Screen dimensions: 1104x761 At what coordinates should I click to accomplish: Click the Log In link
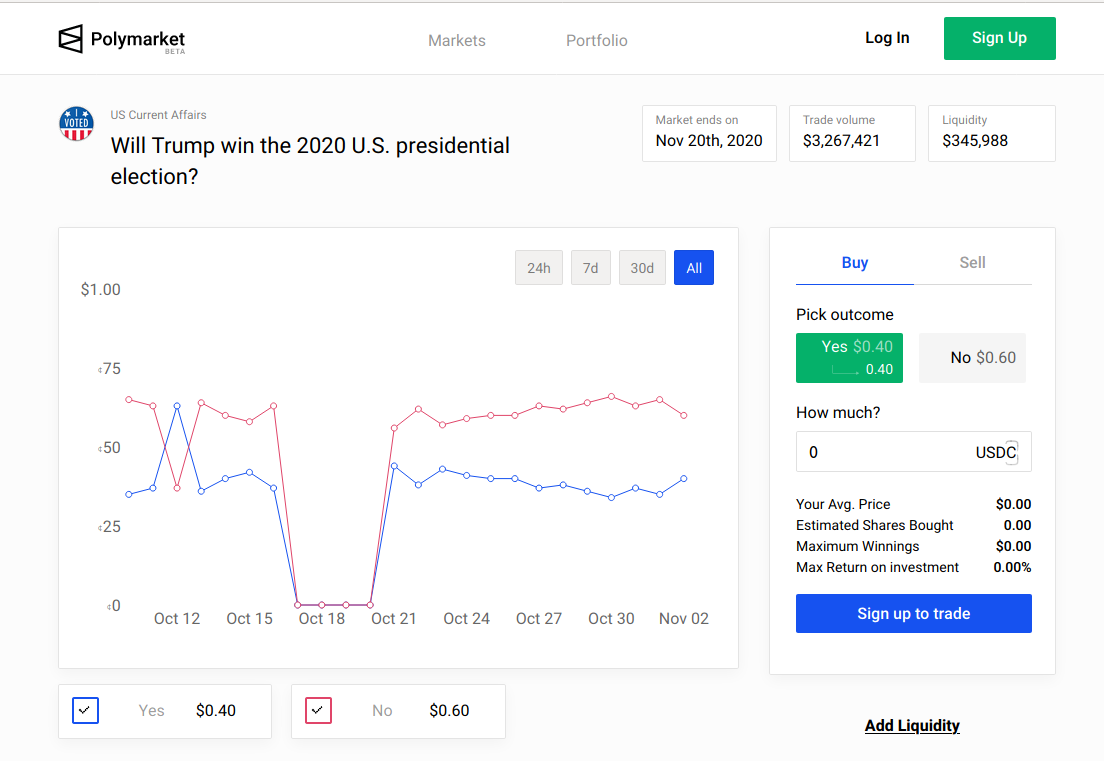[887, 38]
